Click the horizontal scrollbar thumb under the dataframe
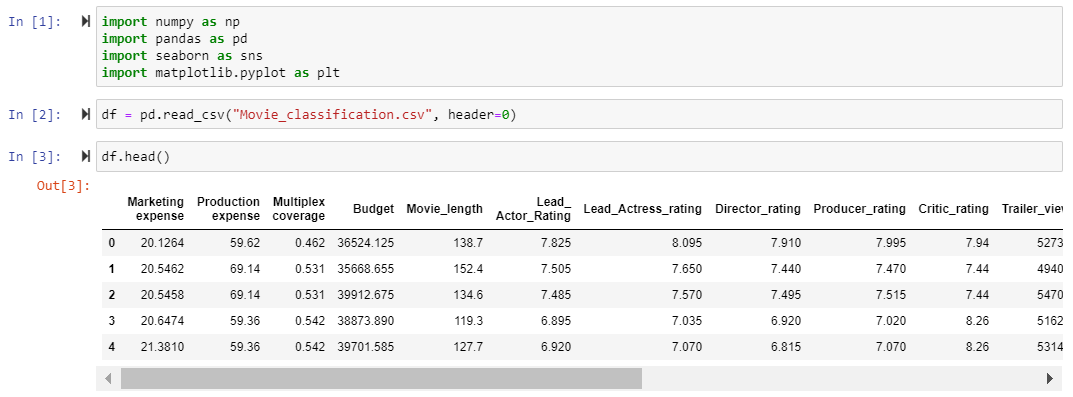The image size is (1073, 397). click(381, 379)
